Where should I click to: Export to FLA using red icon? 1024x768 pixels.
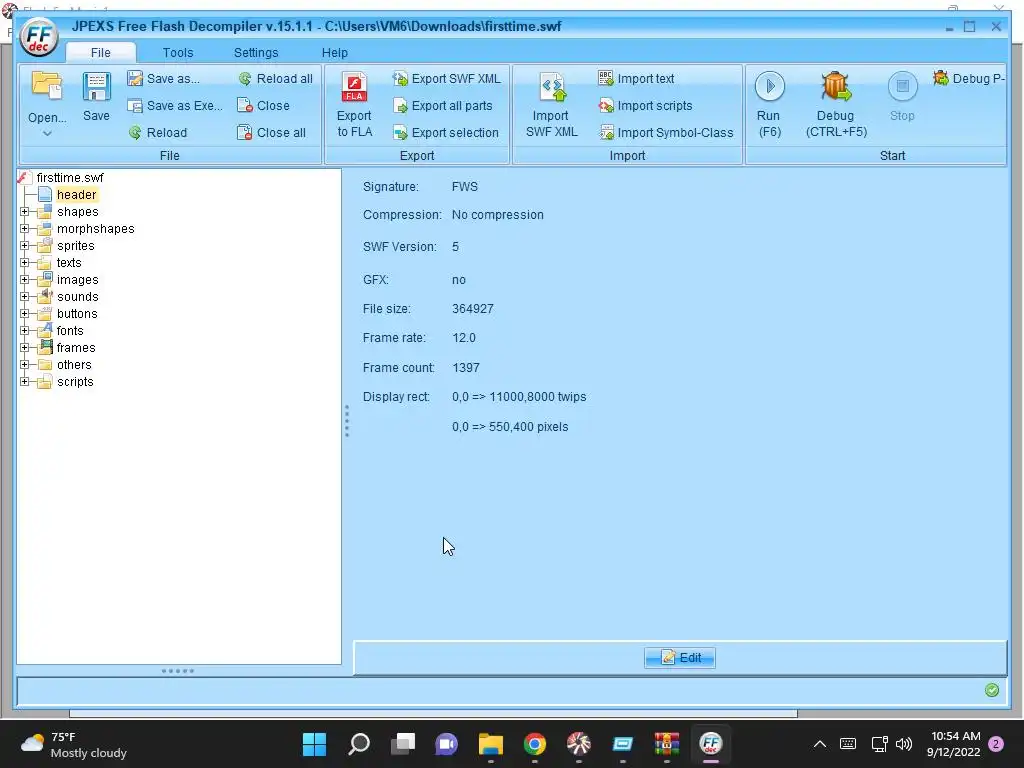355,87
